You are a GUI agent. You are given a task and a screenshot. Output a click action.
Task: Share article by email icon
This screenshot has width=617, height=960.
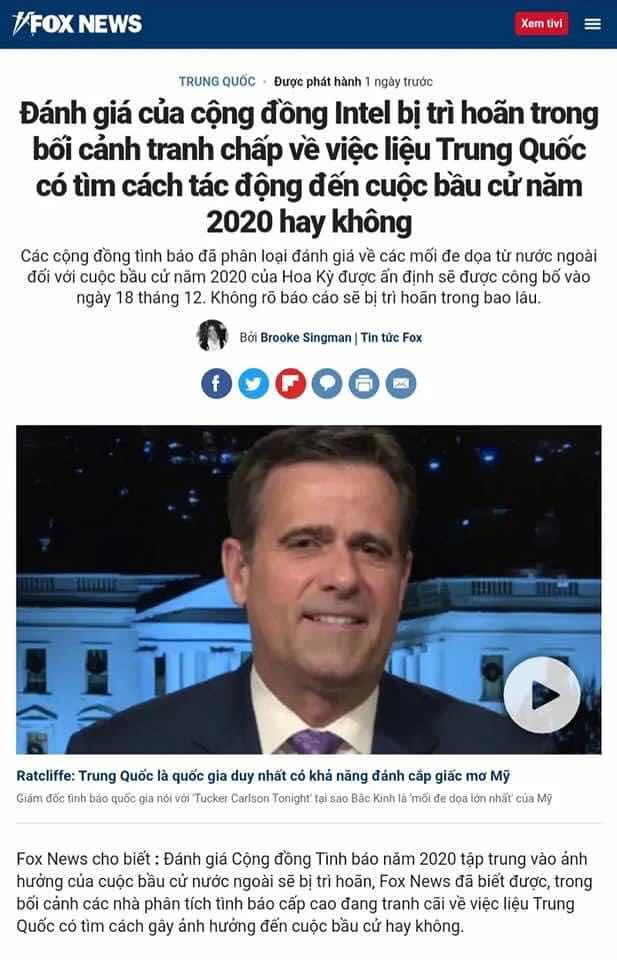point(401,384)
